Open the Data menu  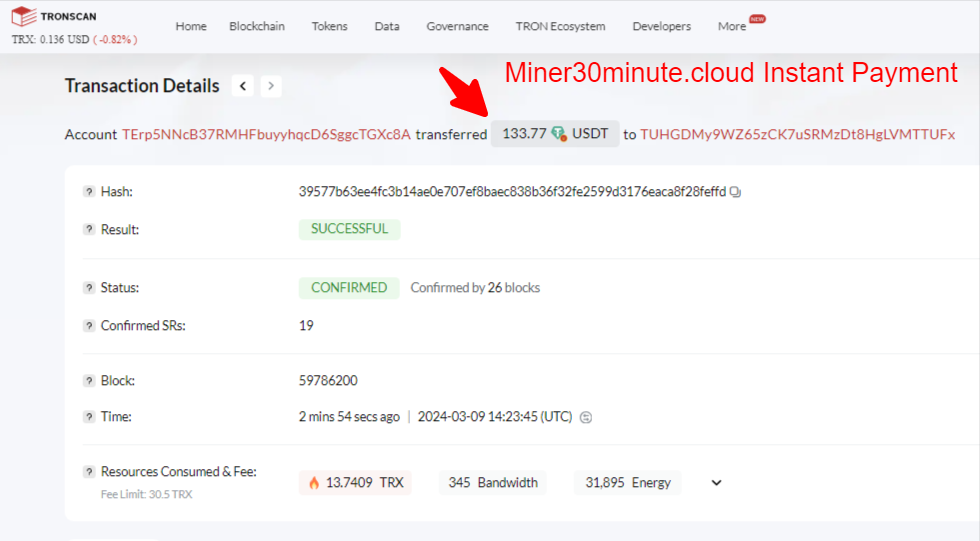point(387,26)
